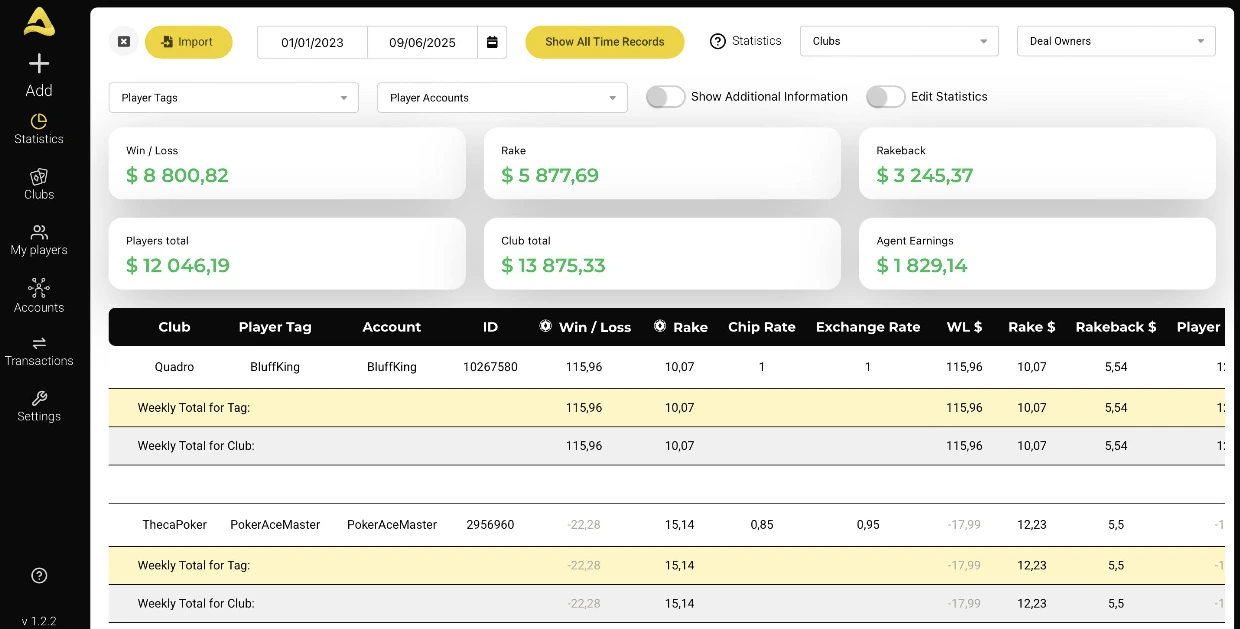Toggle the Edit Statistics switch
Viewport: 1240px width, 629px height.
(886, 97)
